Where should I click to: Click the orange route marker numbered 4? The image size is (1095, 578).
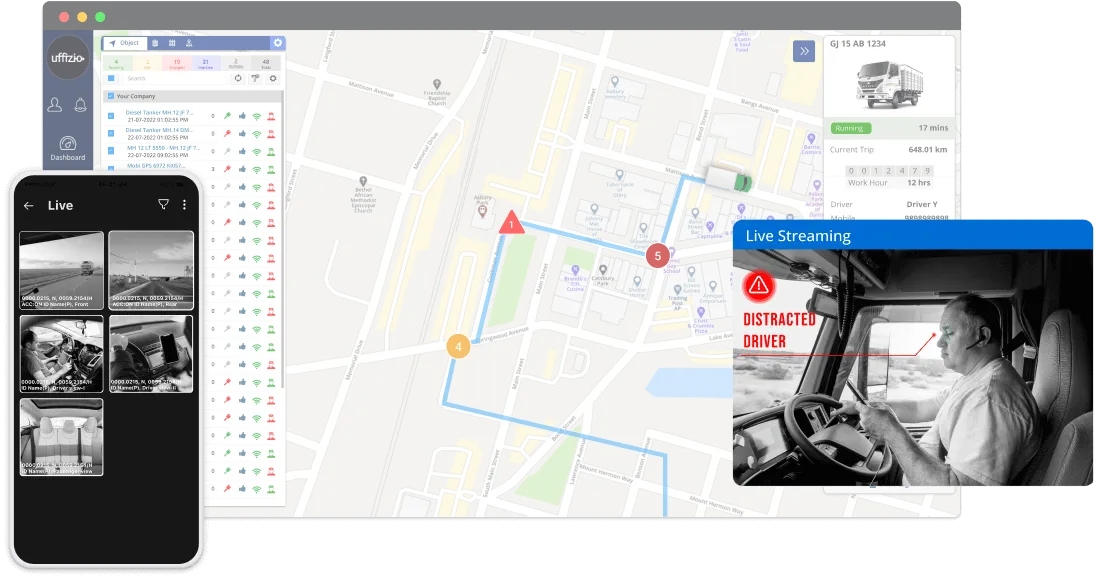(x=458, y=347)
